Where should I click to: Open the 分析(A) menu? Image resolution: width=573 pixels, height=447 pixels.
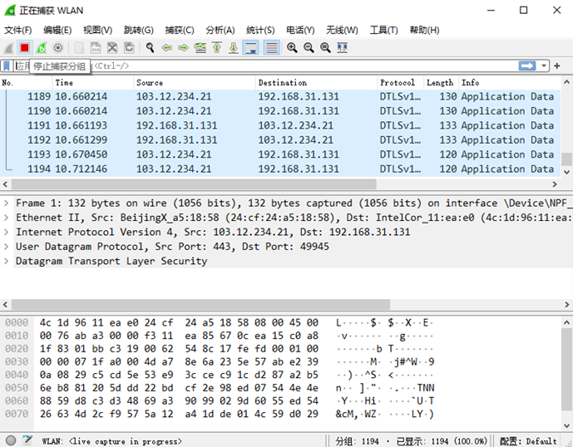tap(220, 30)
